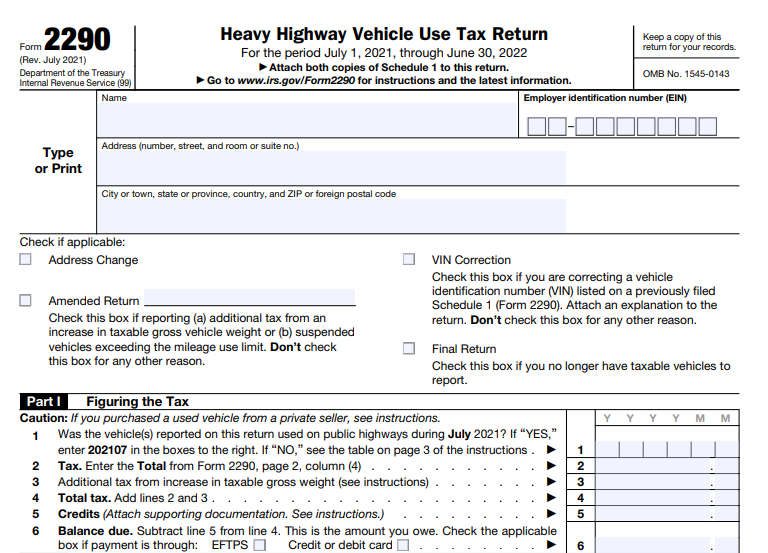The height and width of the screenshot is (553, 768).
Task: Click 'Attach both copies of Schedule 1' text
Action: 384,68
